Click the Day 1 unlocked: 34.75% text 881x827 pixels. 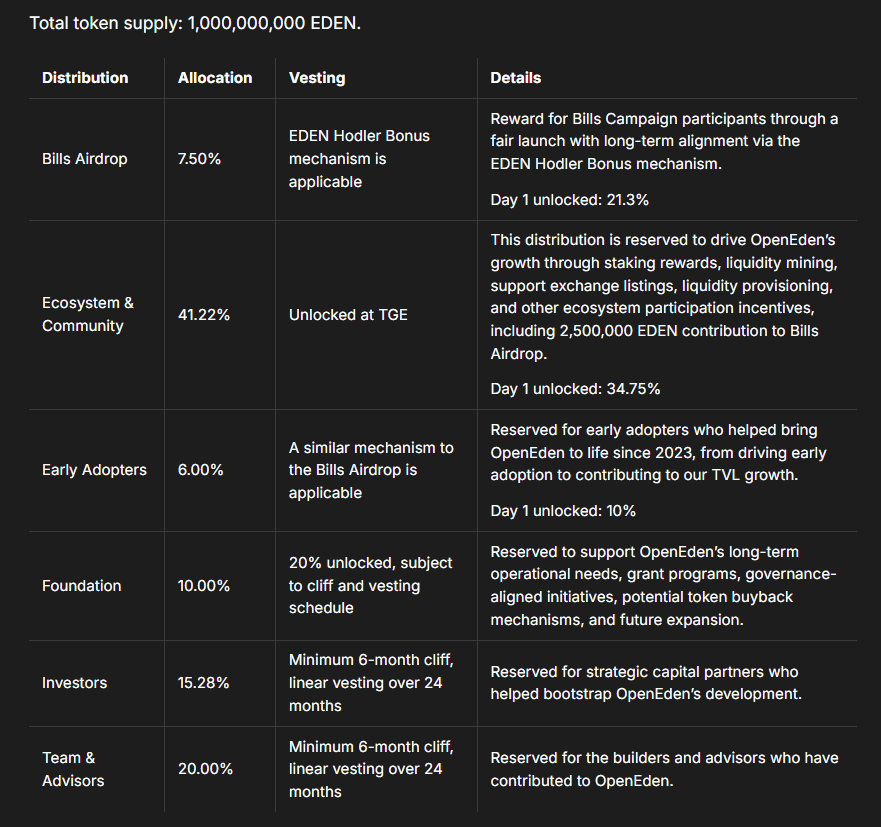575,389
